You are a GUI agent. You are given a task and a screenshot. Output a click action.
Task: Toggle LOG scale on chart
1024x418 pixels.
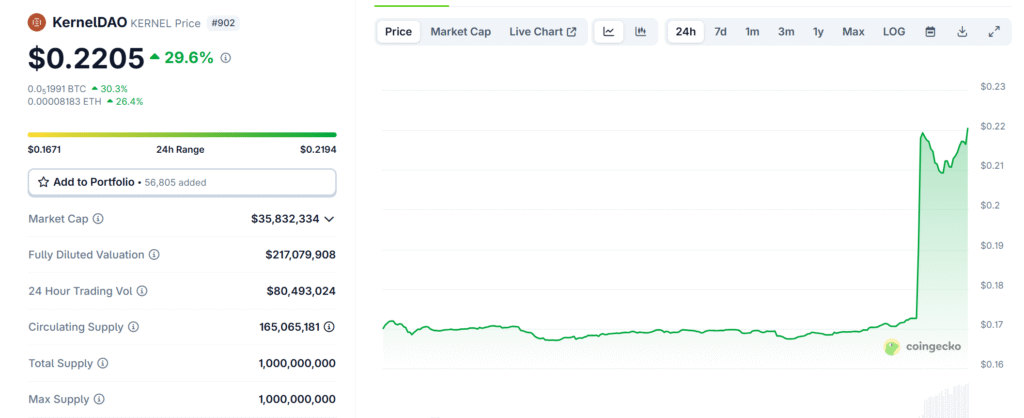[894, 32]
